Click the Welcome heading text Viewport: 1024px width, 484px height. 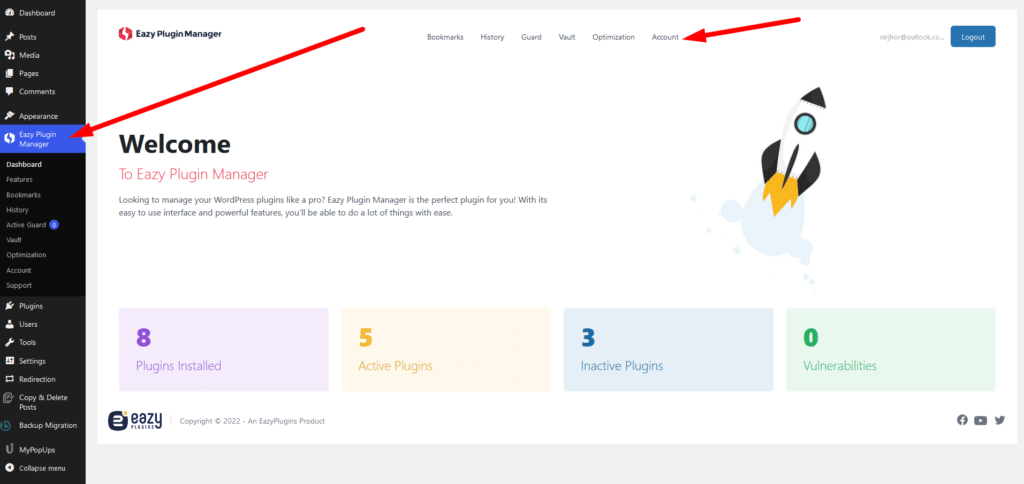tap(174, 144)
